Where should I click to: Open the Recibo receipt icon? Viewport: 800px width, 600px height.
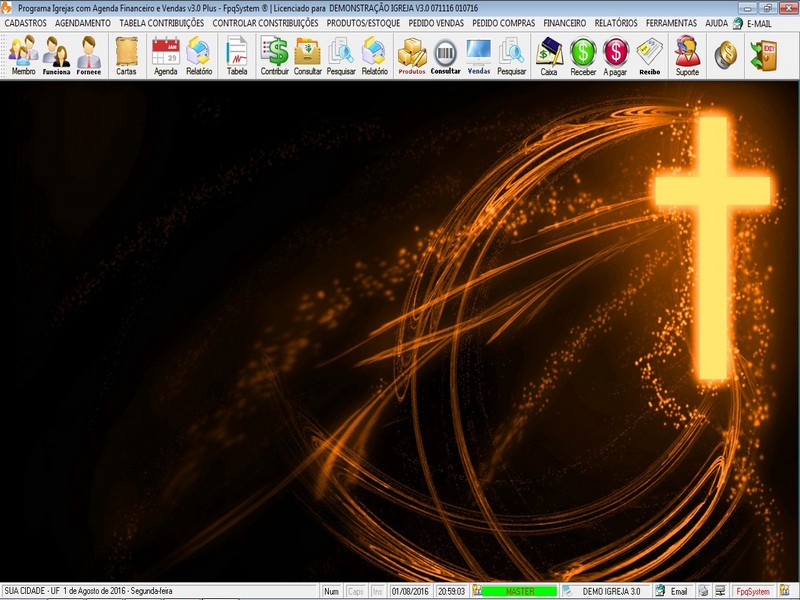coord(649,56)
